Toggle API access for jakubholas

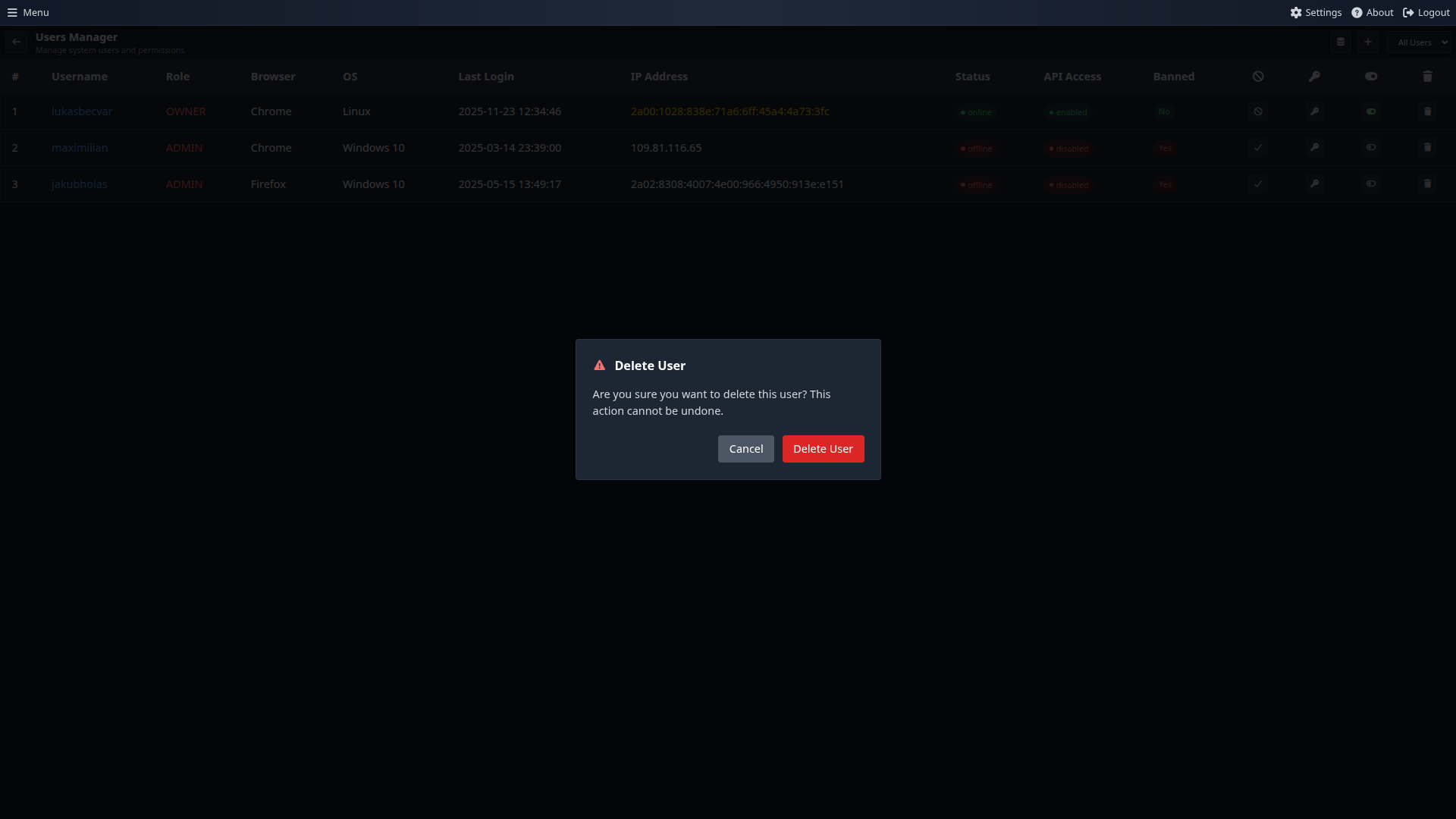(1370, 184)
